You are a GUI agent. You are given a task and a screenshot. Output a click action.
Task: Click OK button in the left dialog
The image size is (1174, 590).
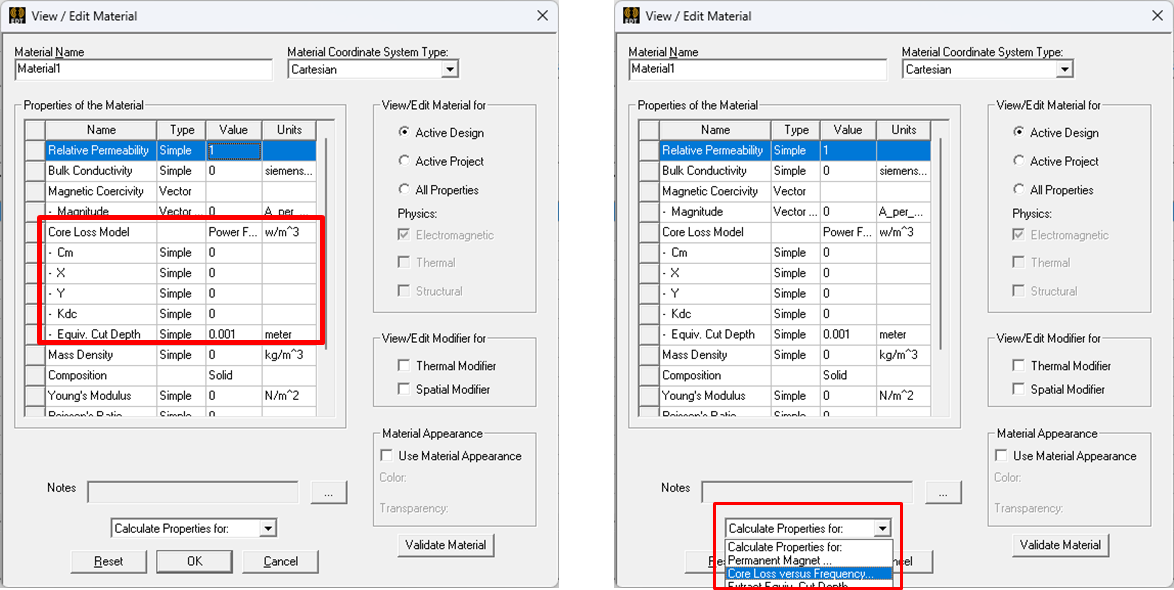coord(194,561)
